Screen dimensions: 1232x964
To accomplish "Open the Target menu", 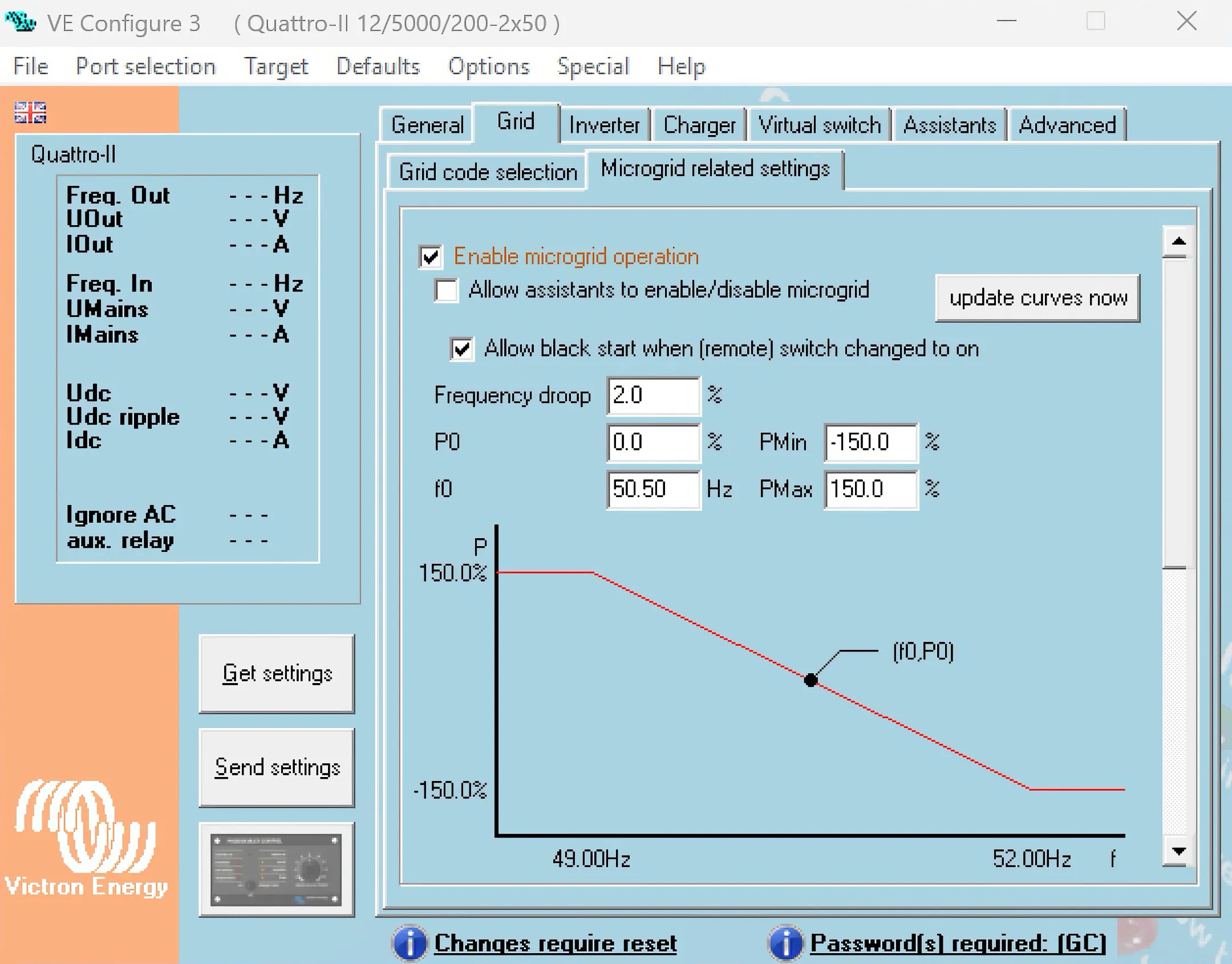I will pos(276,66).
